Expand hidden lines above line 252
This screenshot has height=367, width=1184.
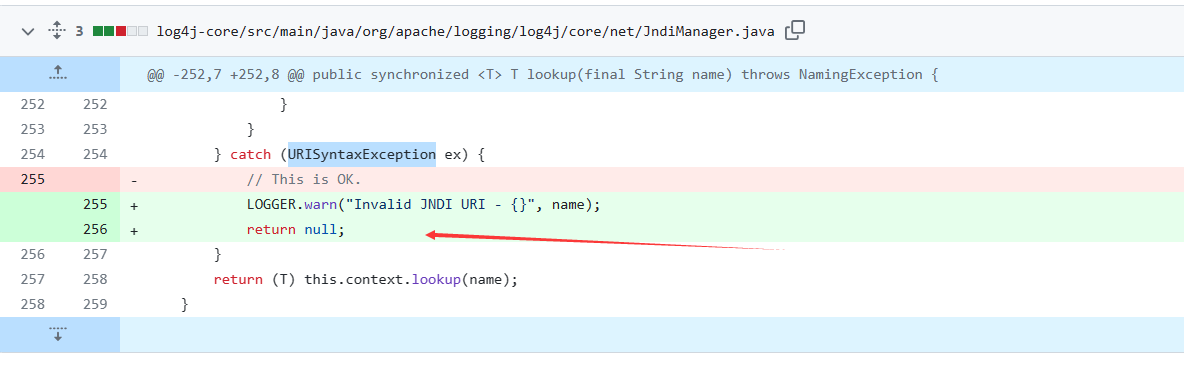58,74
